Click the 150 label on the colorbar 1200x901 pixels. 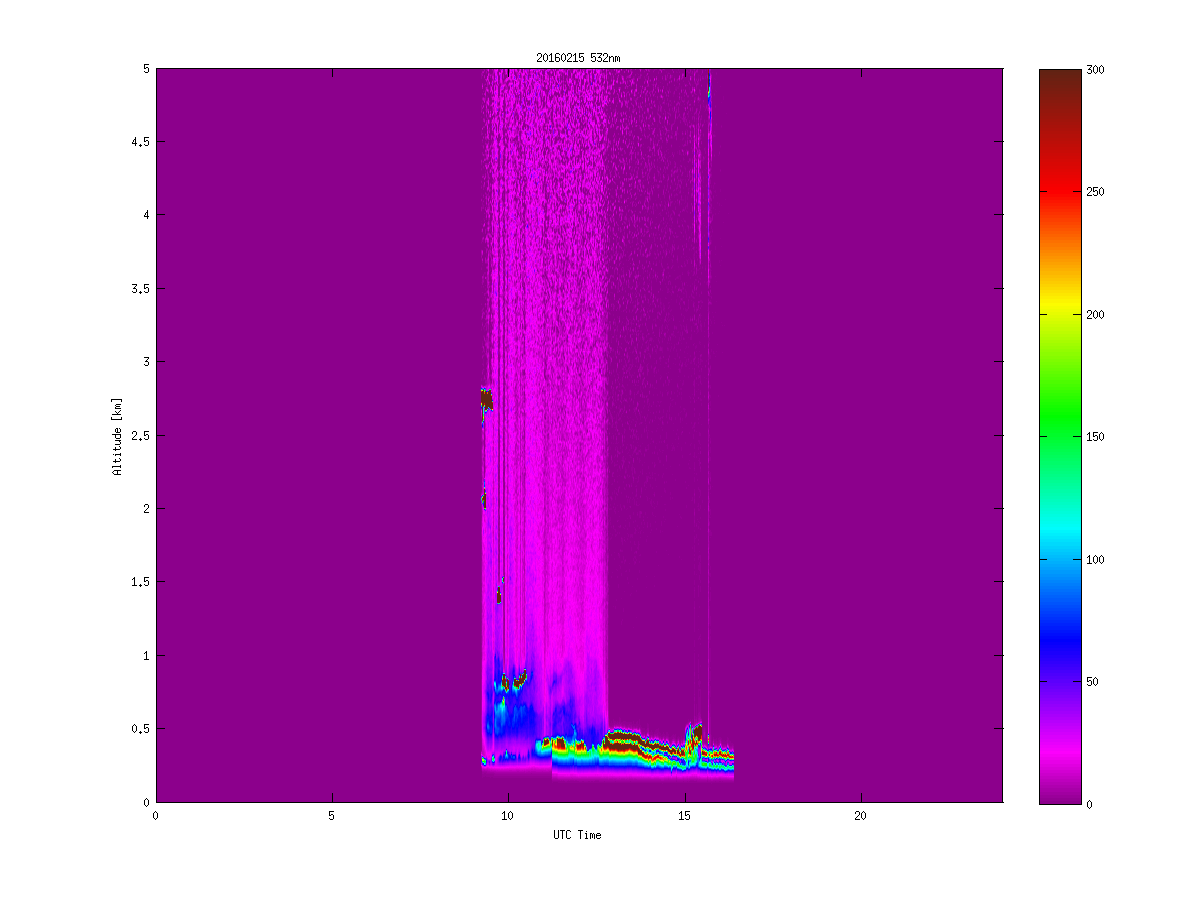[x=1096, y=437]
